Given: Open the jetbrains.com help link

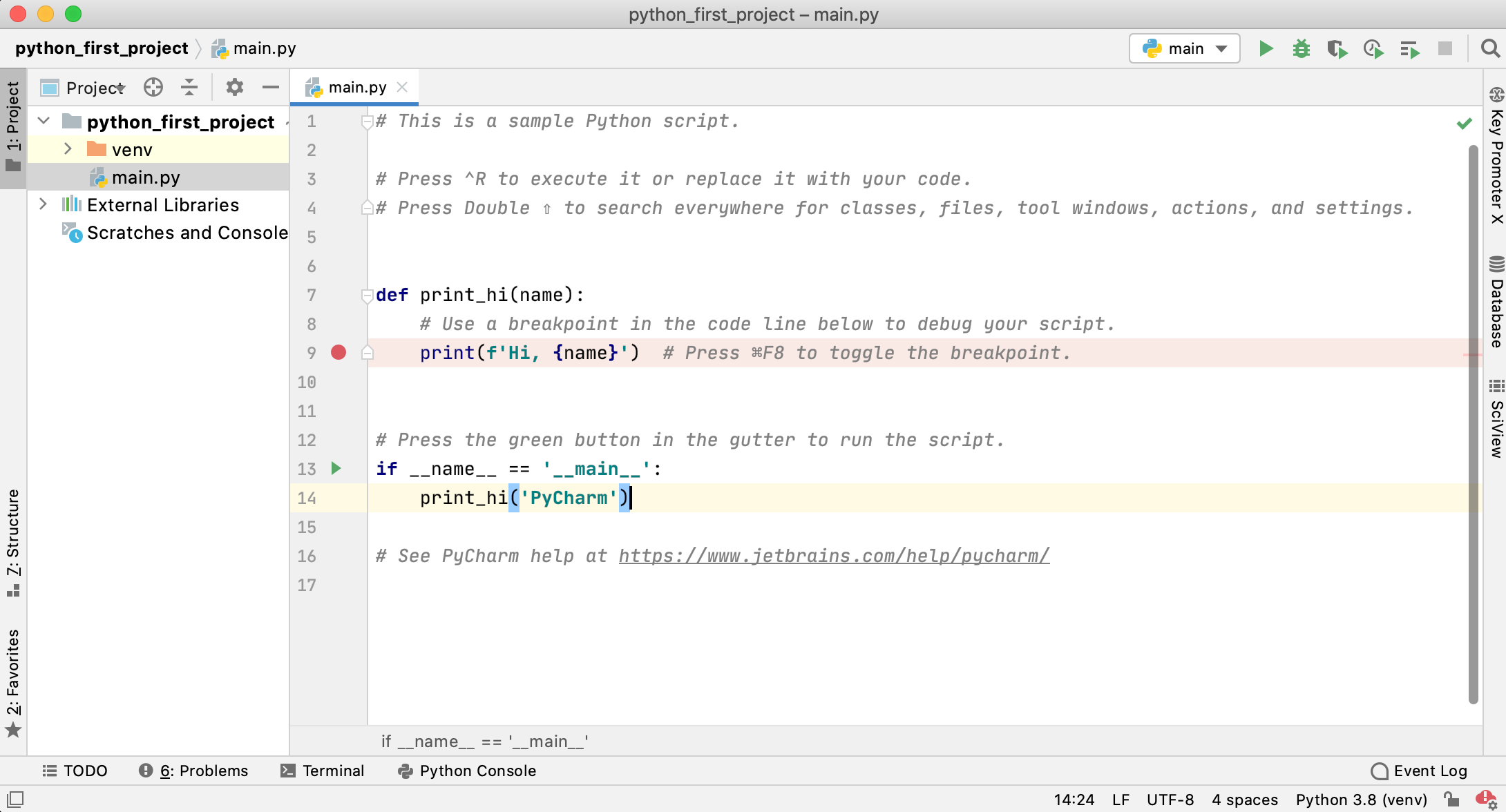Looking at the screenshot, I should [834, 556].
